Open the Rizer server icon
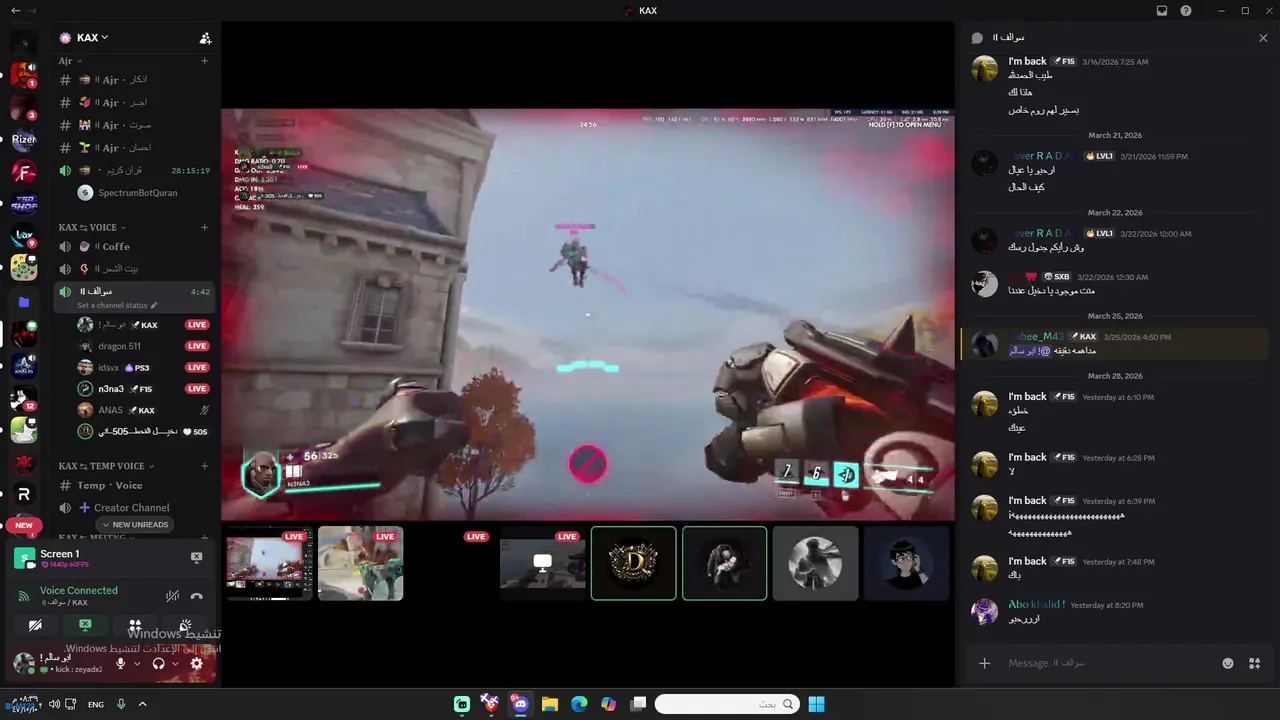Viewport: 1280px width, 720px height. point(24,140)
